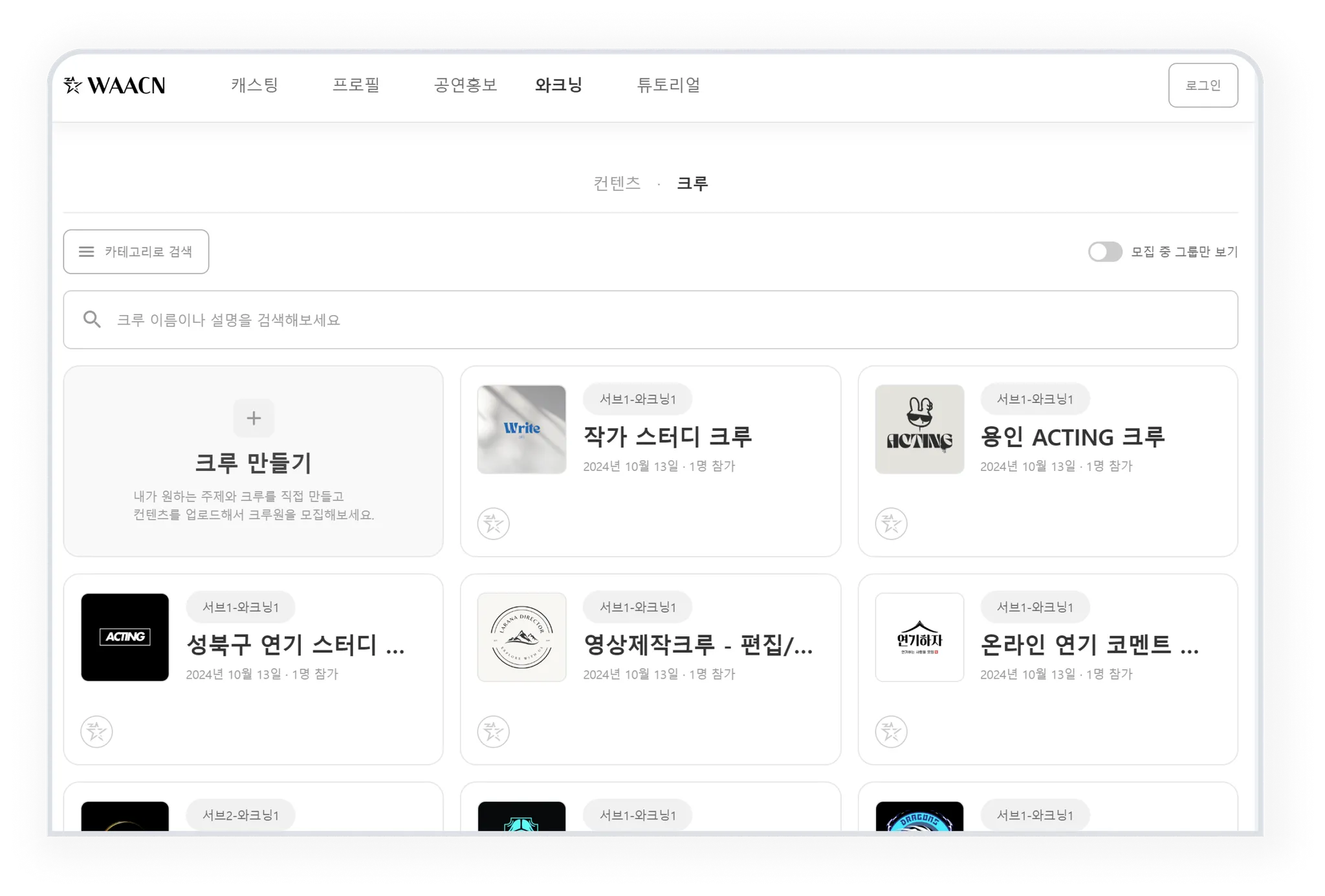Go to the 프로필 menu

click(356, 85)
